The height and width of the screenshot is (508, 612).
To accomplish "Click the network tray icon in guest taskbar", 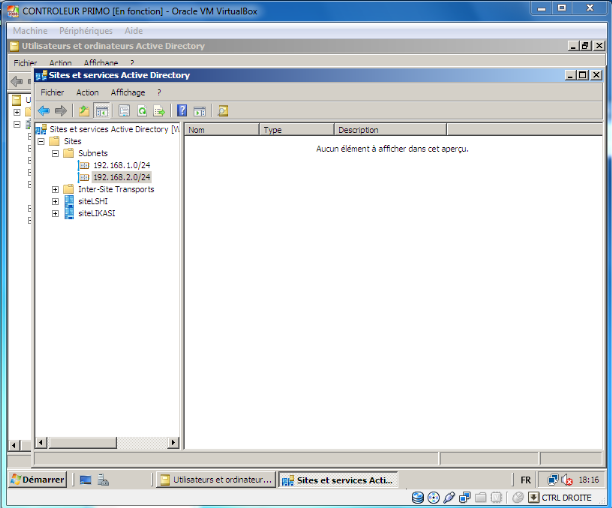I will click(x=553, y=480).
